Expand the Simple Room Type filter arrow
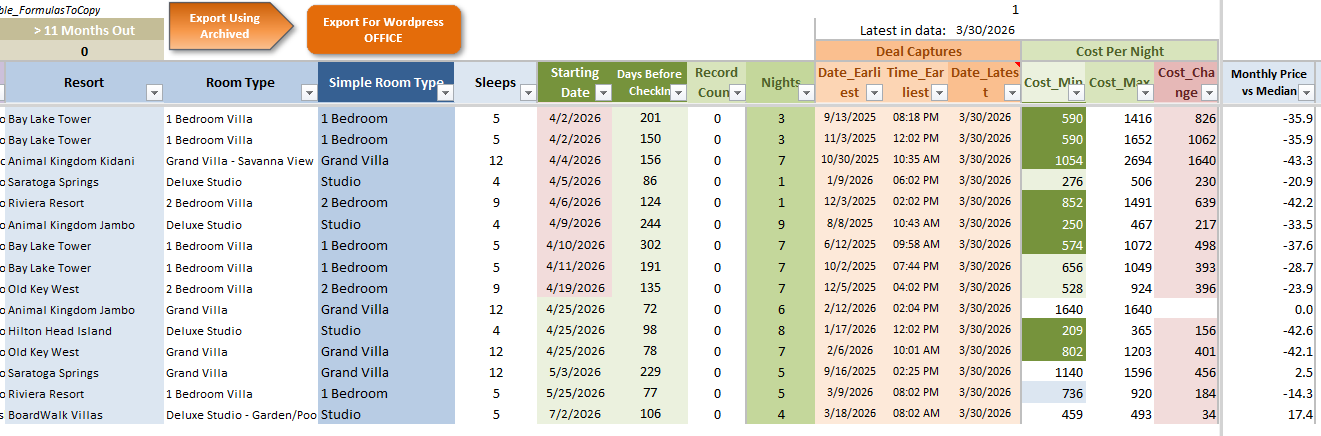Viewport: 1321px width, 436px height. pos(445,92)
